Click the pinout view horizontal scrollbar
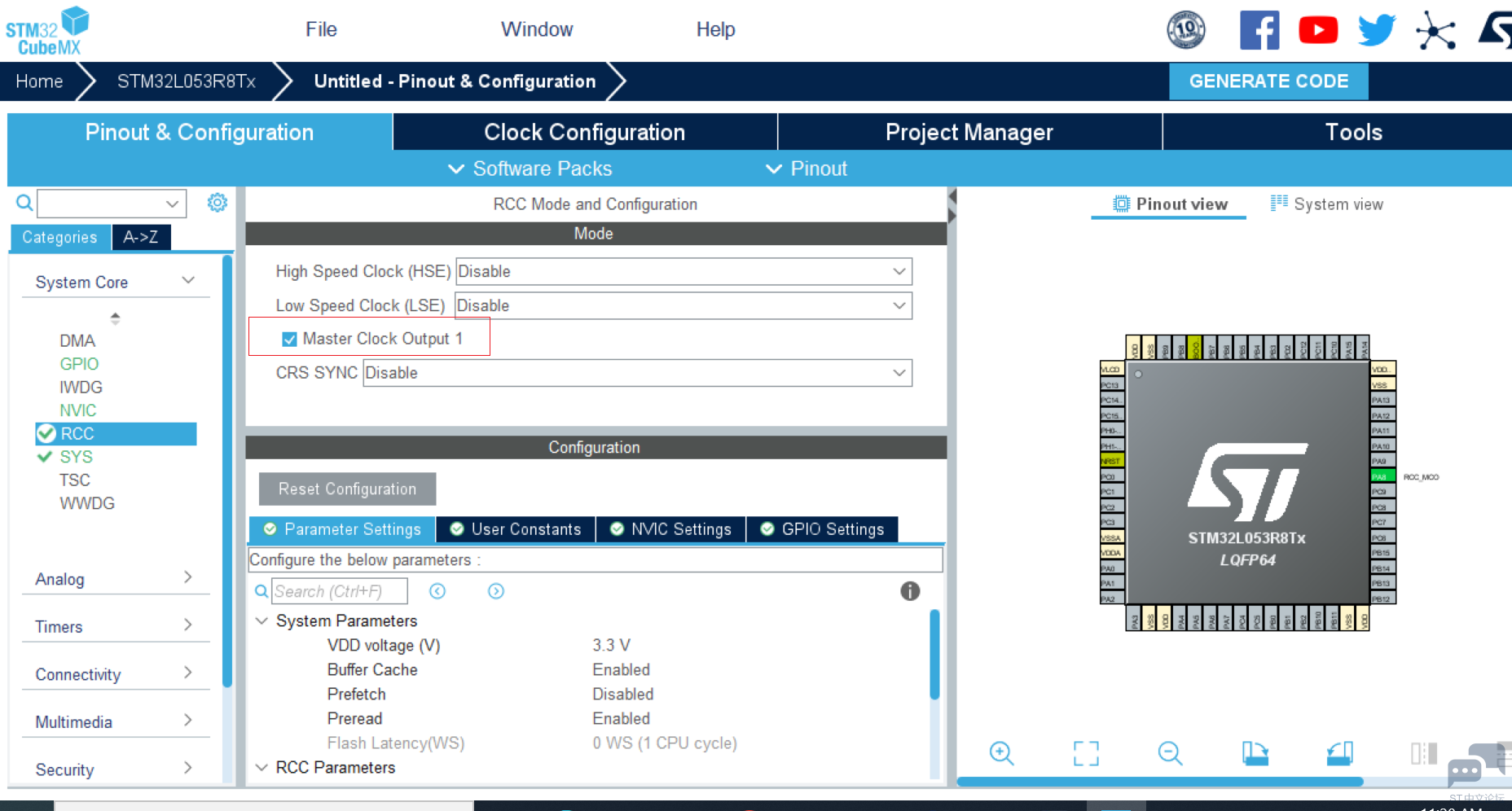Screen dimensions: 1512x811 tap(1160, 782)
